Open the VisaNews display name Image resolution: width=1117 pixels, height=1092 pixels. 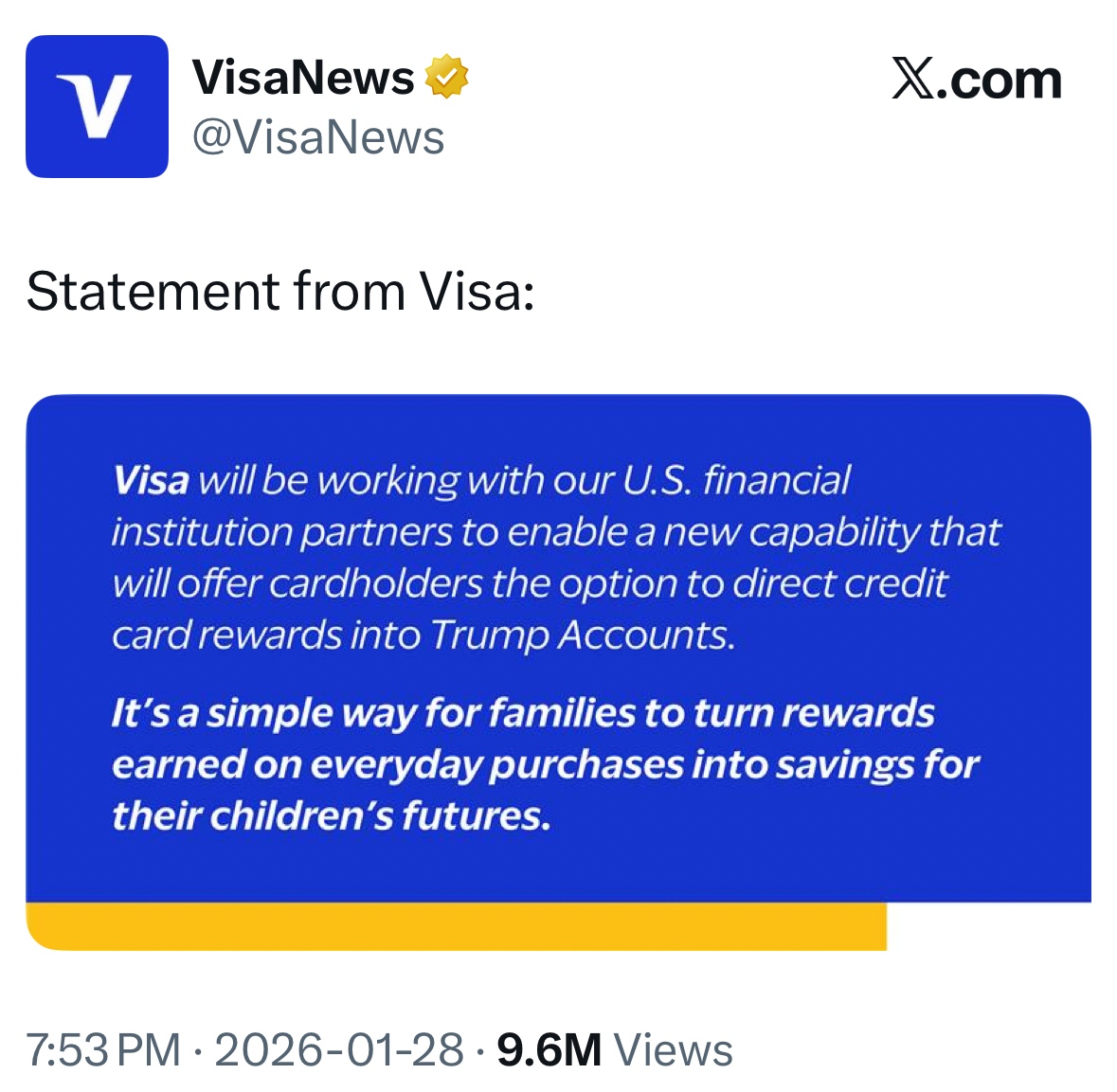pos(303,77)
